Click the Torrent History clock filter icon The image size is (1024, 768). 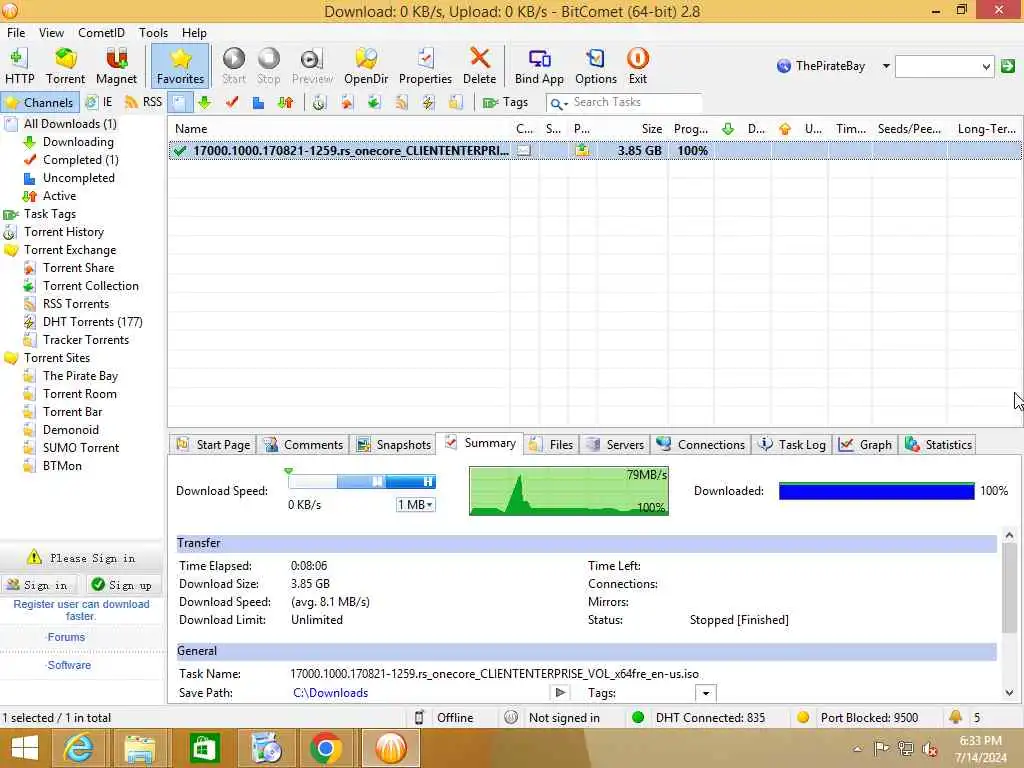click(319, 103)
